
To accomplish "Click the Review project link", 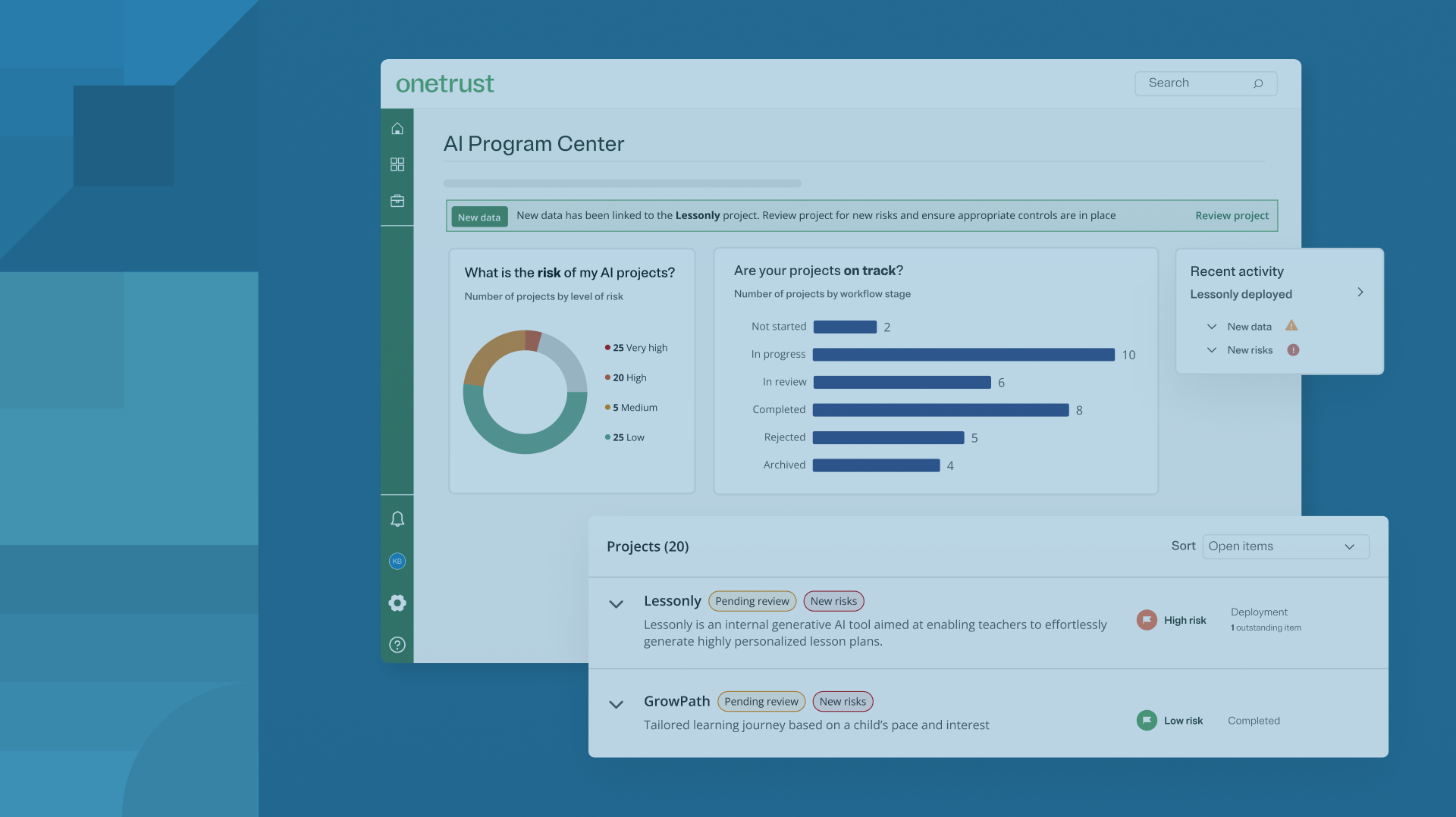I will click(1231, 215).
